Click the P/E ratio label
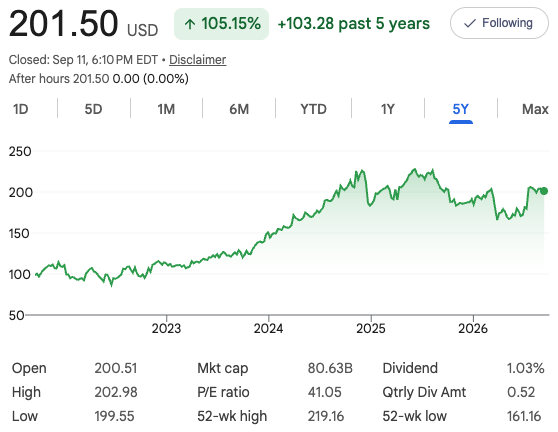Viewport: 558px width, 432px height. coord(223,392)
